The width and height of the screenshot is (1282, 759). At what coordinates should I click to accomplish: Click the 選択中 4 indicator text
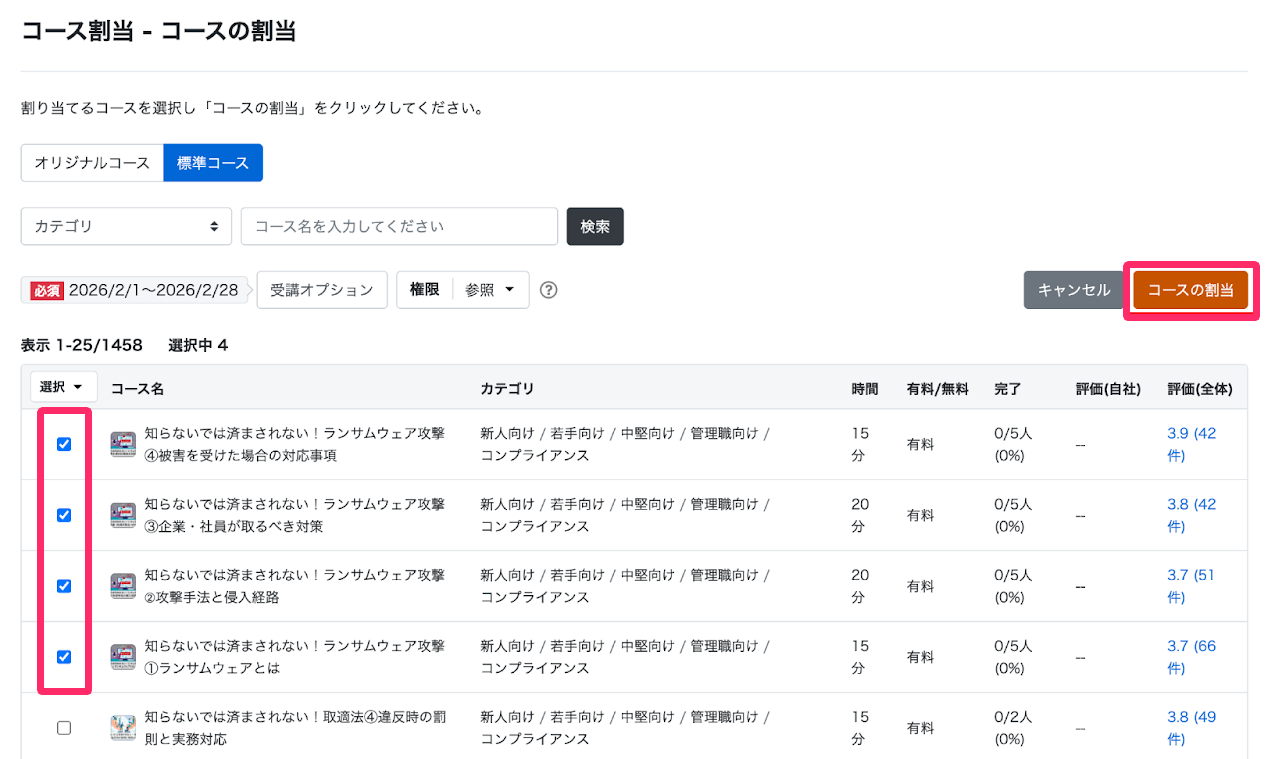[198, 345]
